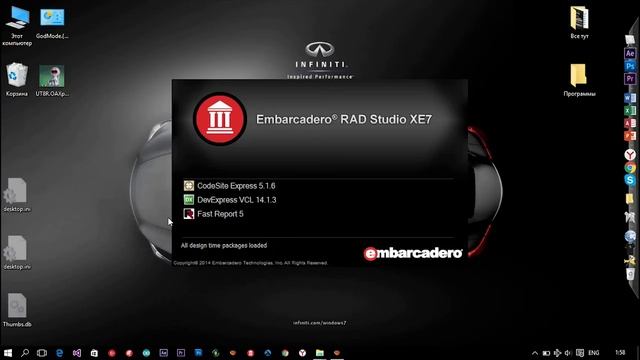
Task: Open Windows Store from taskbar
Action: coord(94,353)
